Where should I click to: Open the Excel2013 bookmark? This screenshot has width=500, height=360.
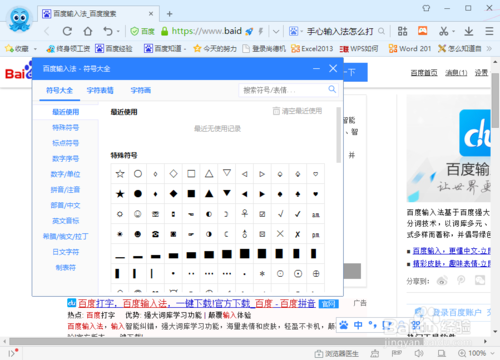point(312,49)
